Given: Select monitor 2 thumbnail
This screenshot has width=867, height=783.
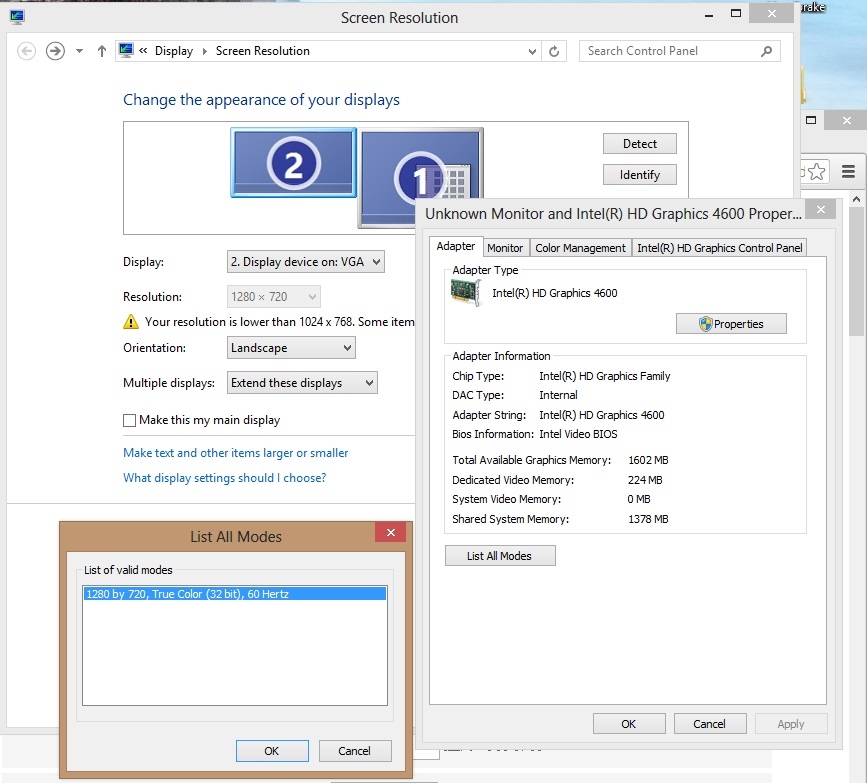Looking at the screenshot, I should coord(293,163).
